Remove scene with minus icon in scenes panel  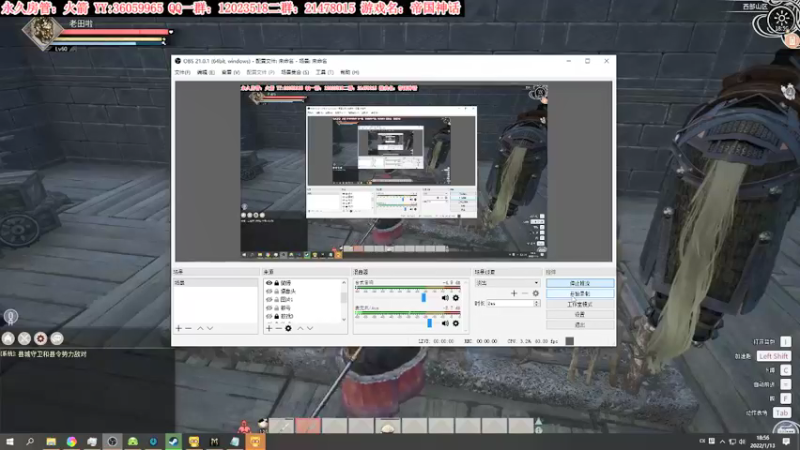click(x=188, y=329)
